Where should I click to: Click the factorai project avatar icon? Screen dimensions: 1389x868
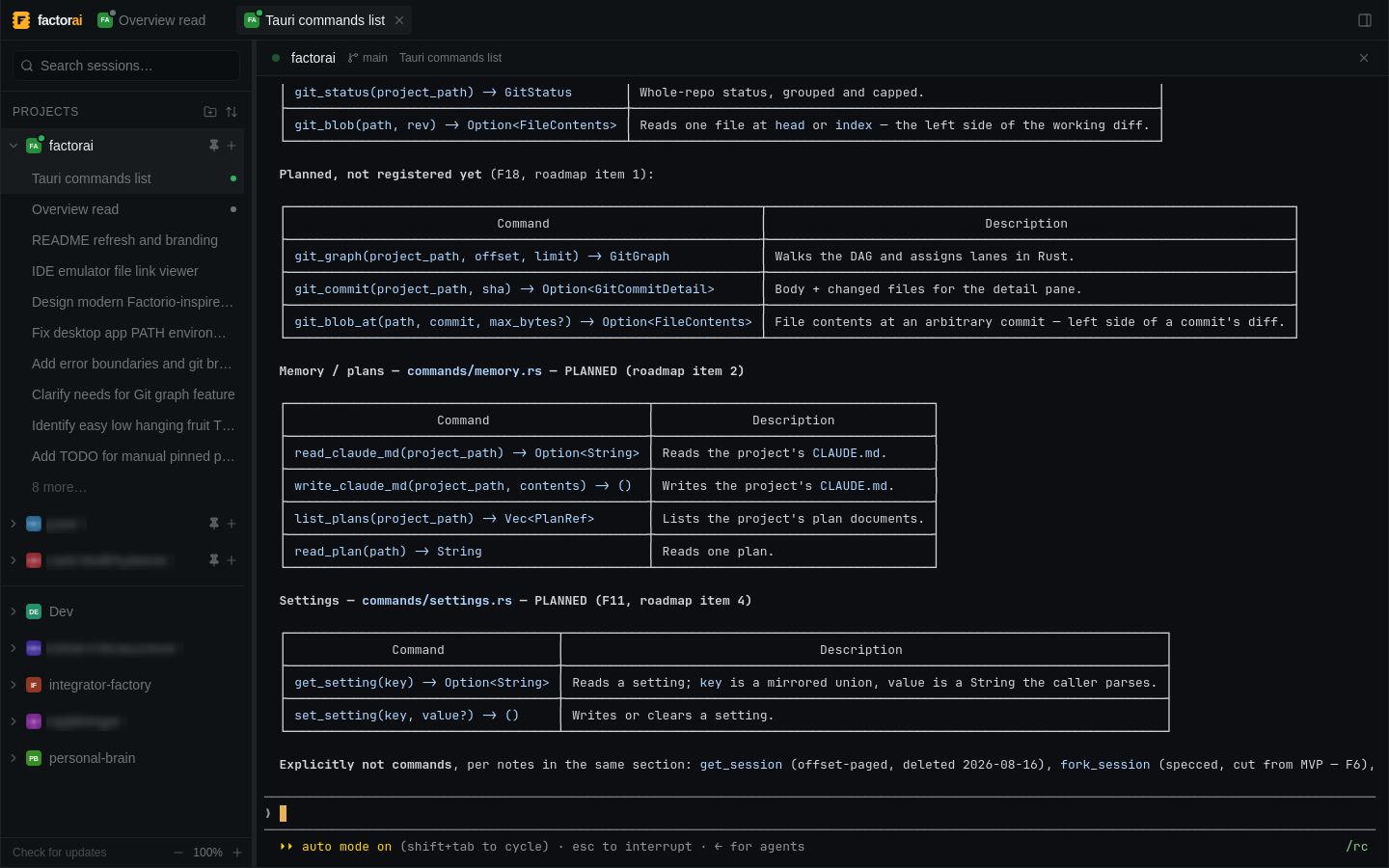click(x=34, y=146)
